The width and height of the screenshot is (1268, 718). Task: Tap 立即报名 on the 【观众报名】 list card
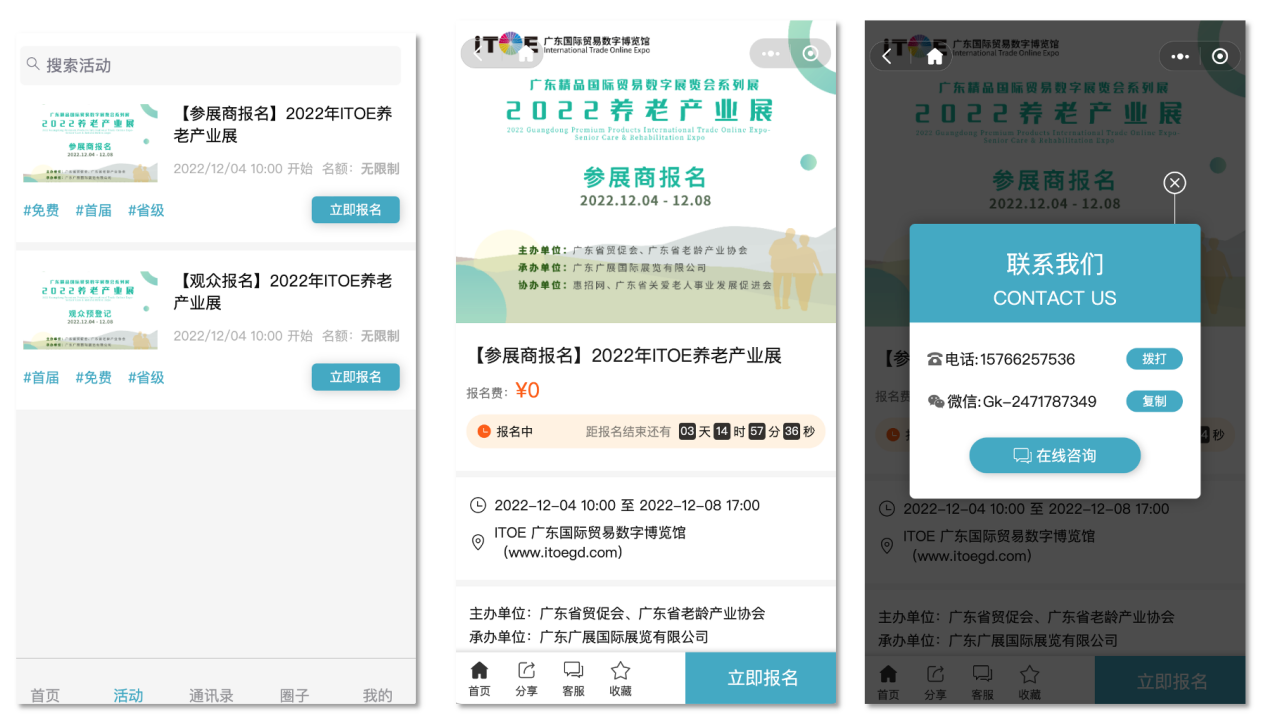click(355, 377)
